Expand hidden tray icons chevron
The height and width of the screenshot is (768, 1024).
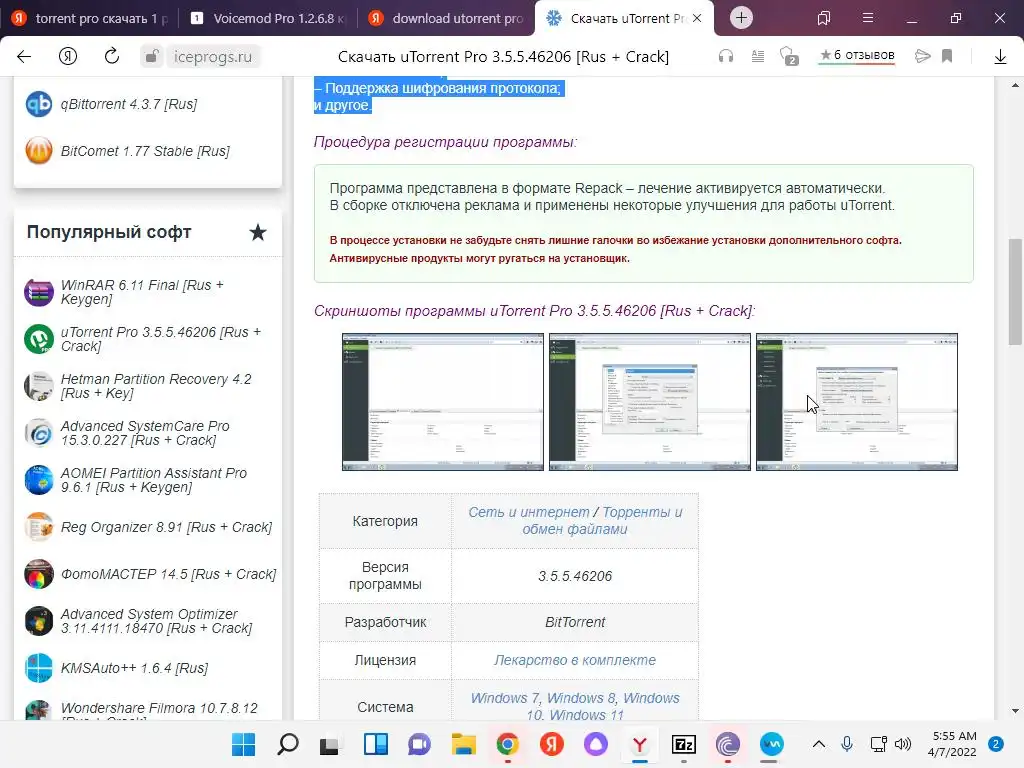pos(818,744)
